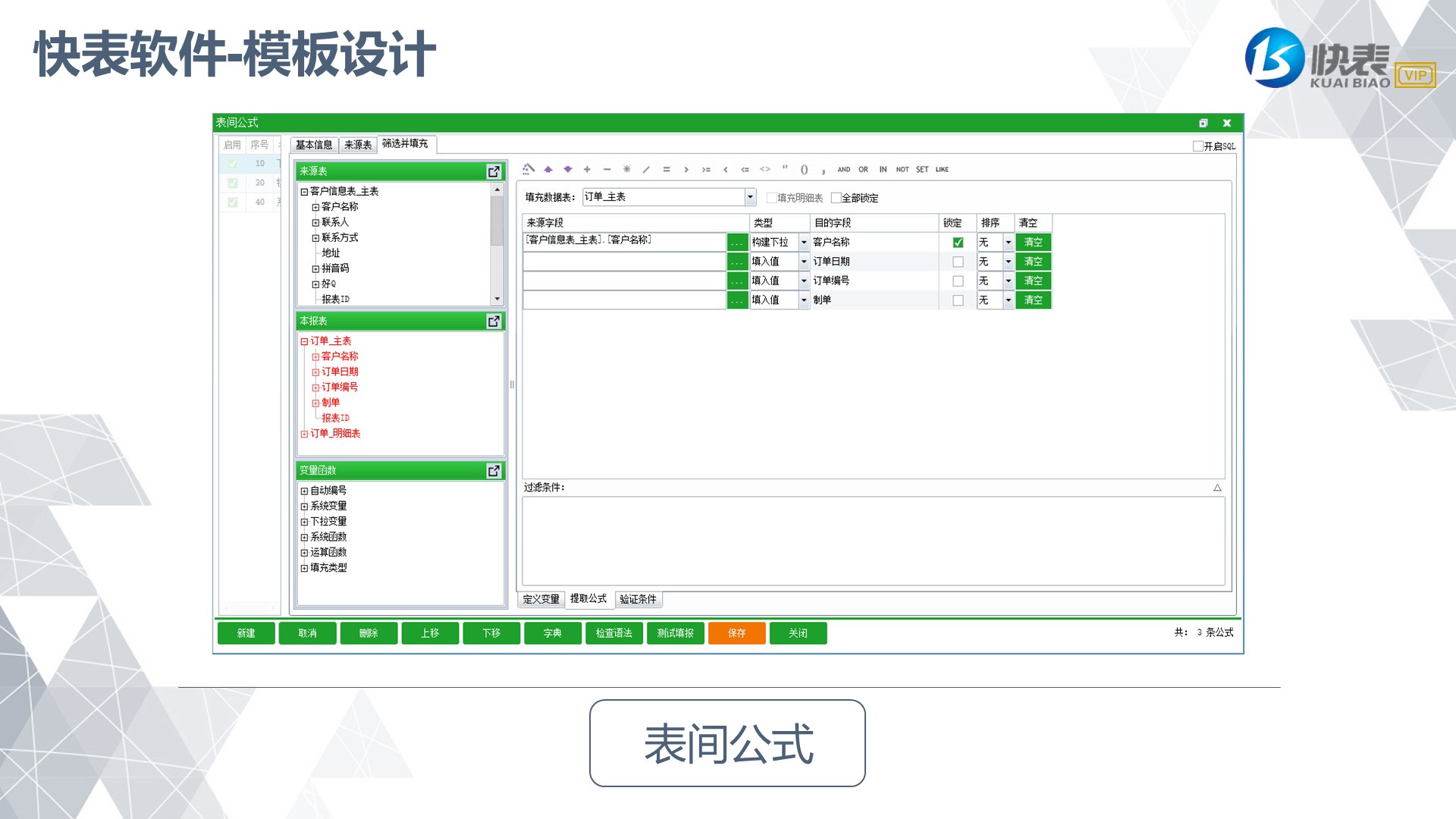Expand the 系统函数 tree node
This screenshot has height=819, width=1456.
304,538
